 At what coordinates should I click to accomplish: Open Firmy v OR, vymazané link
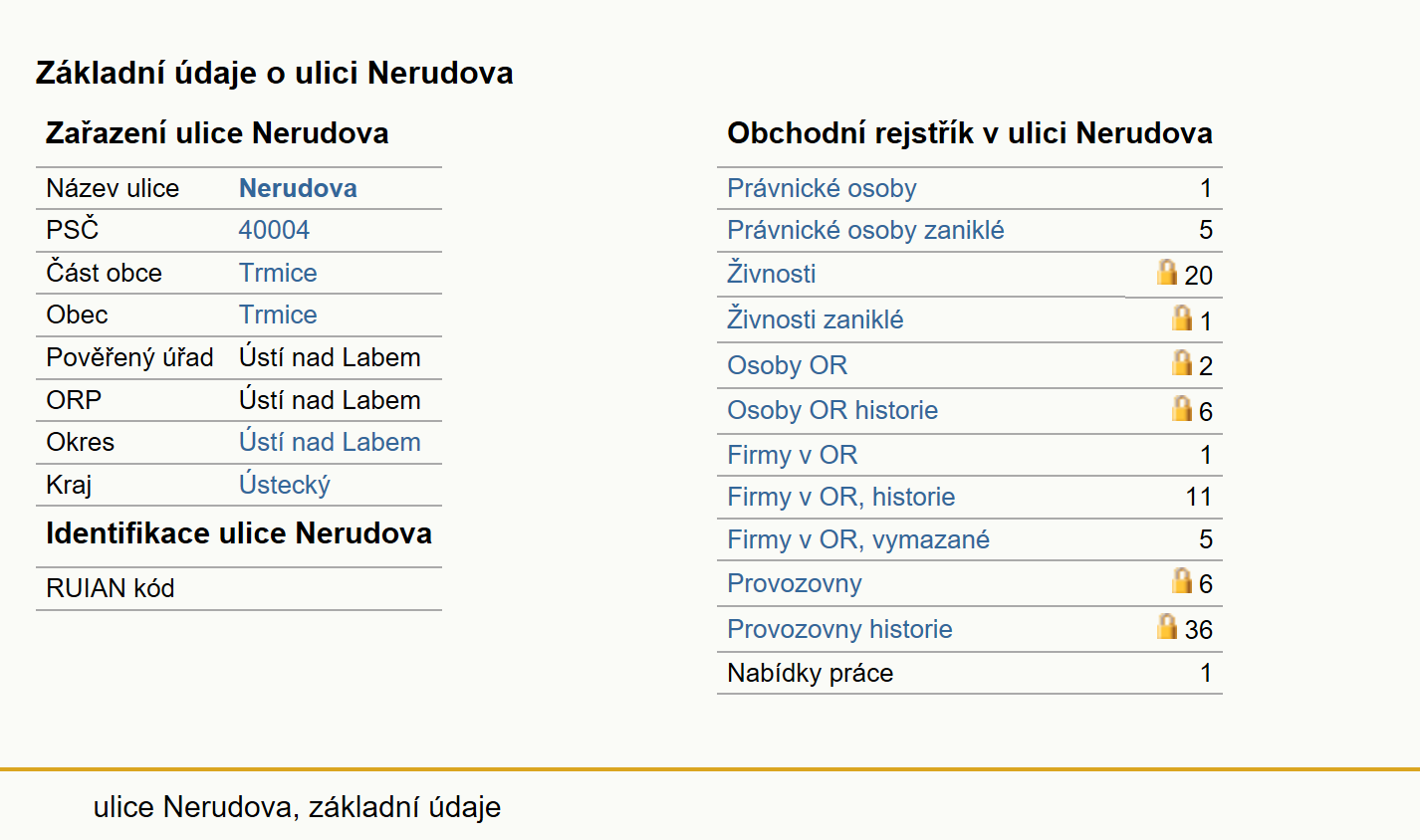pyautogui.click(x=858, y=539)
